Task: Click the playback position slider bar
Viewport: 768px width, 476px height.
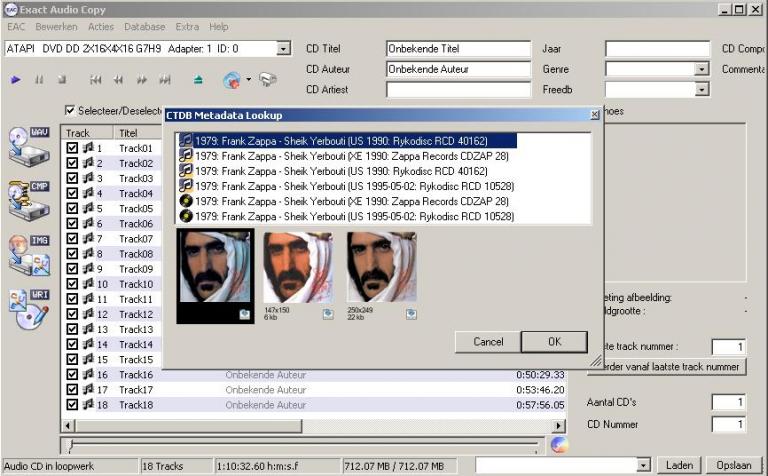Action: coord(300,444)
